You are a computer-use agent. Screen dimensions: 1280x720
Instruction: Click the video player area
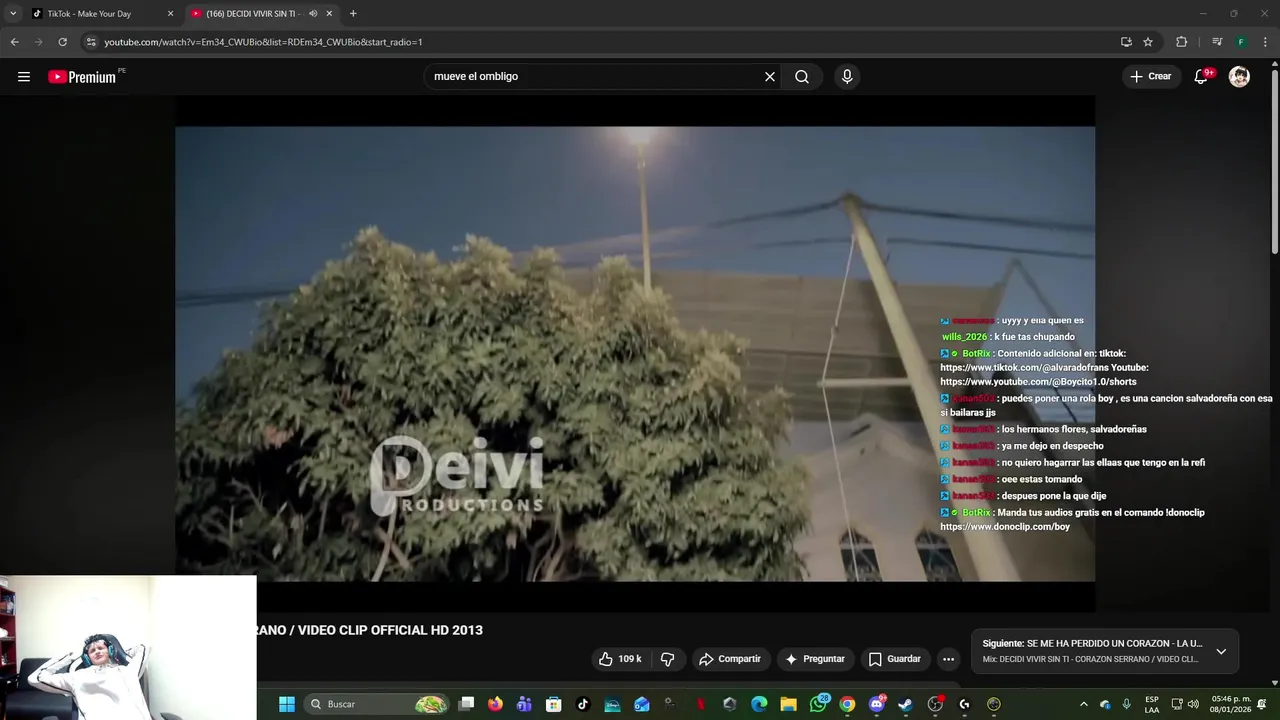click(635, 353)
